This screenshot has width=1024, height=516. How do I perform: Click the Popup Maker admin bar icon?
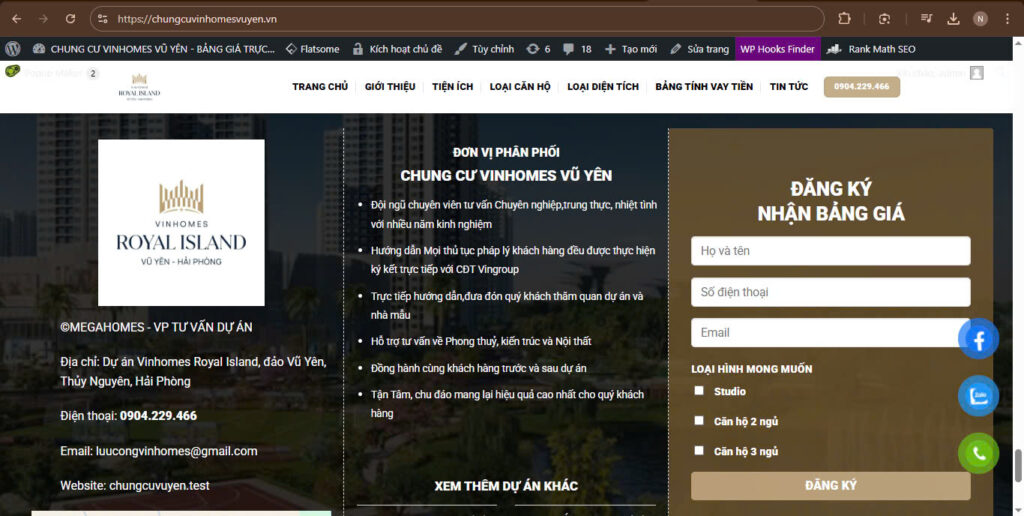coord(12,71)
